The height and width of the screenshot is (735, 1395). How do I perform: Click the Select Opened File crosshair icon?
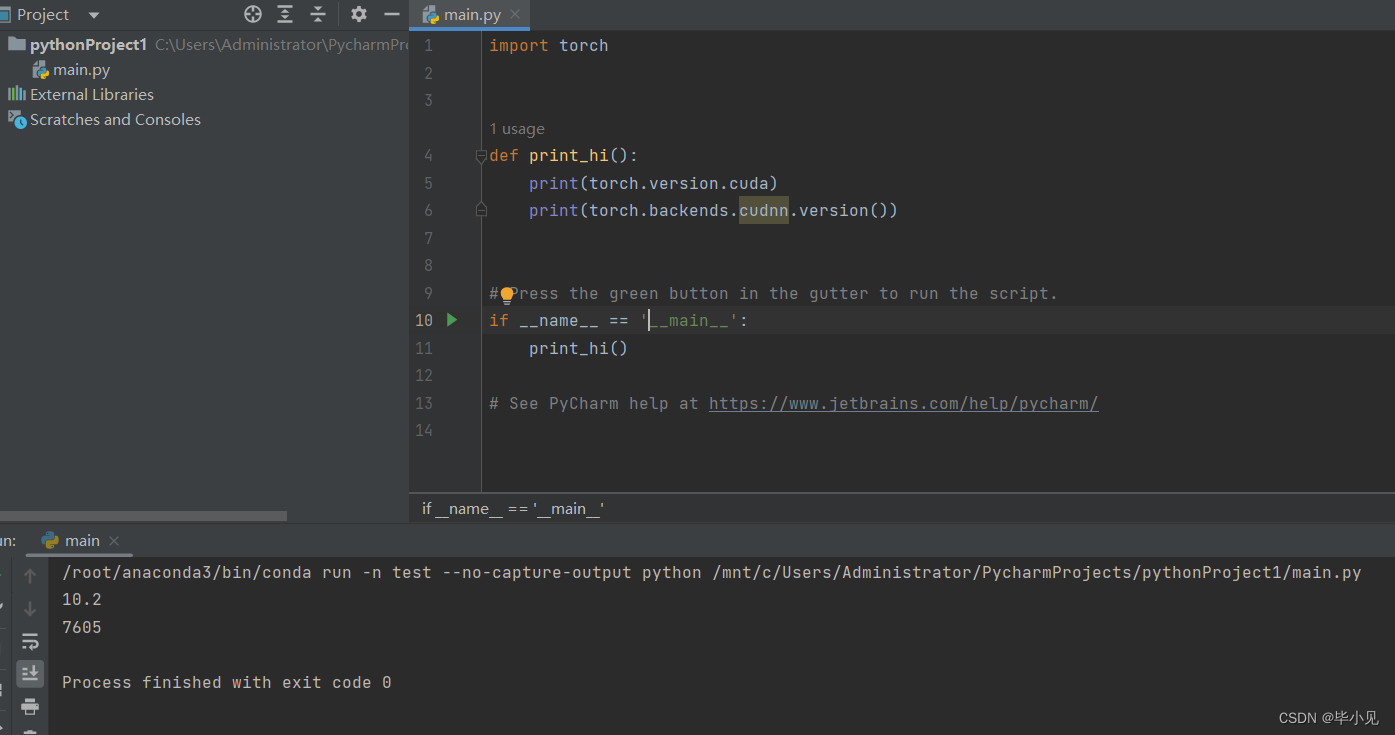pos(252,14)
